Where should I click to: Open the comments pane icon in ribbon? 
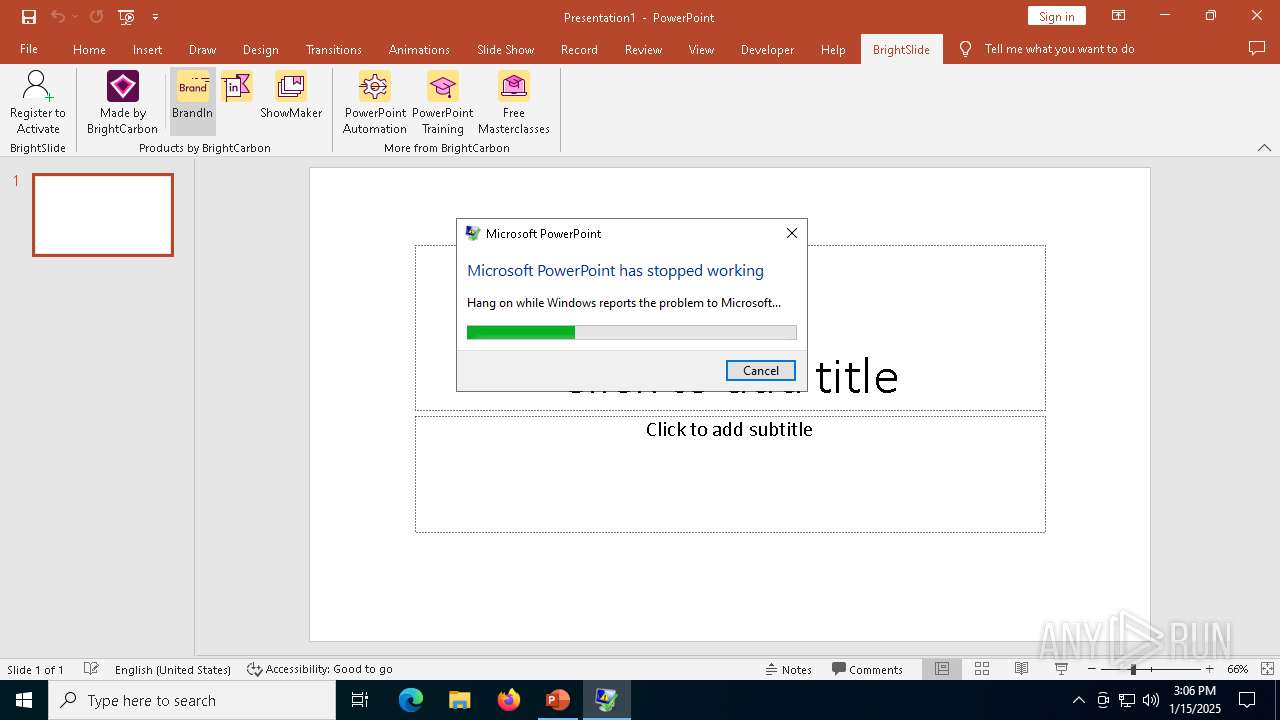[x=1257, y=48]
